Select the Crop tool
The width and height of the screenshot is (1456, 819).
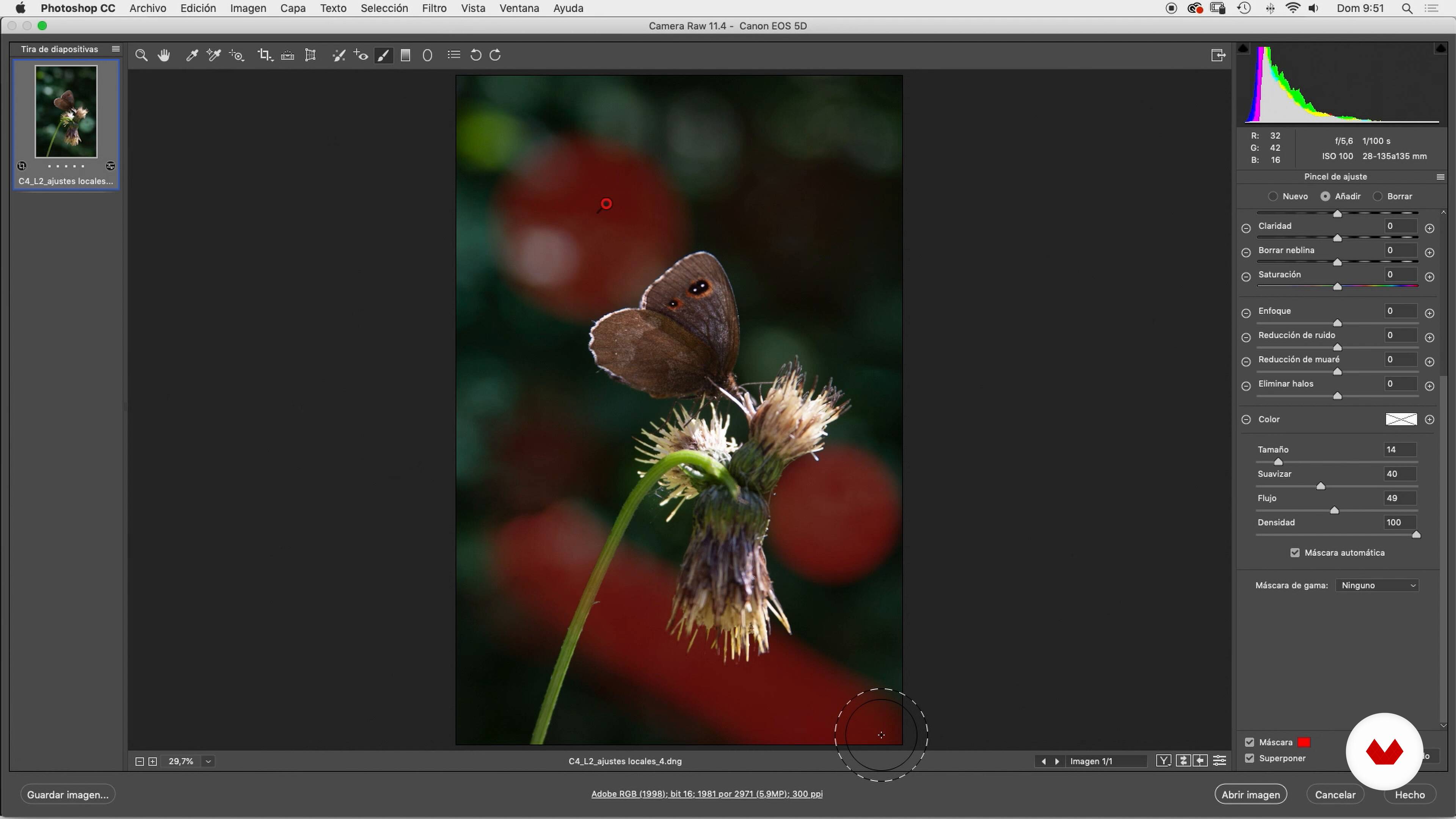265,55
